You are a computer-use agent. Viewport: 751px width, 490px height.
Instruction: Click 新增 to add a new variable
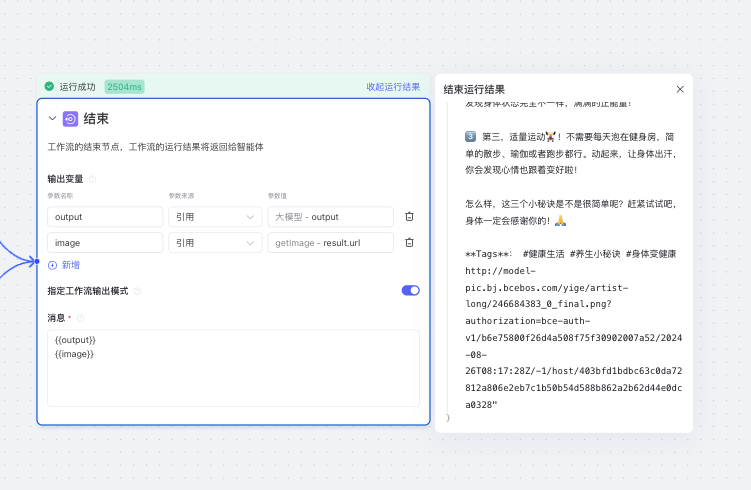tap(64, 265)
